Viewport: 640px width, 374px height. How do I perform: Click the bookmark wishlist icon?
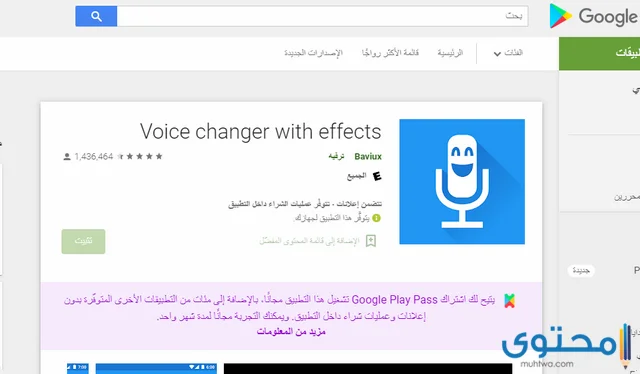point(371,241)
